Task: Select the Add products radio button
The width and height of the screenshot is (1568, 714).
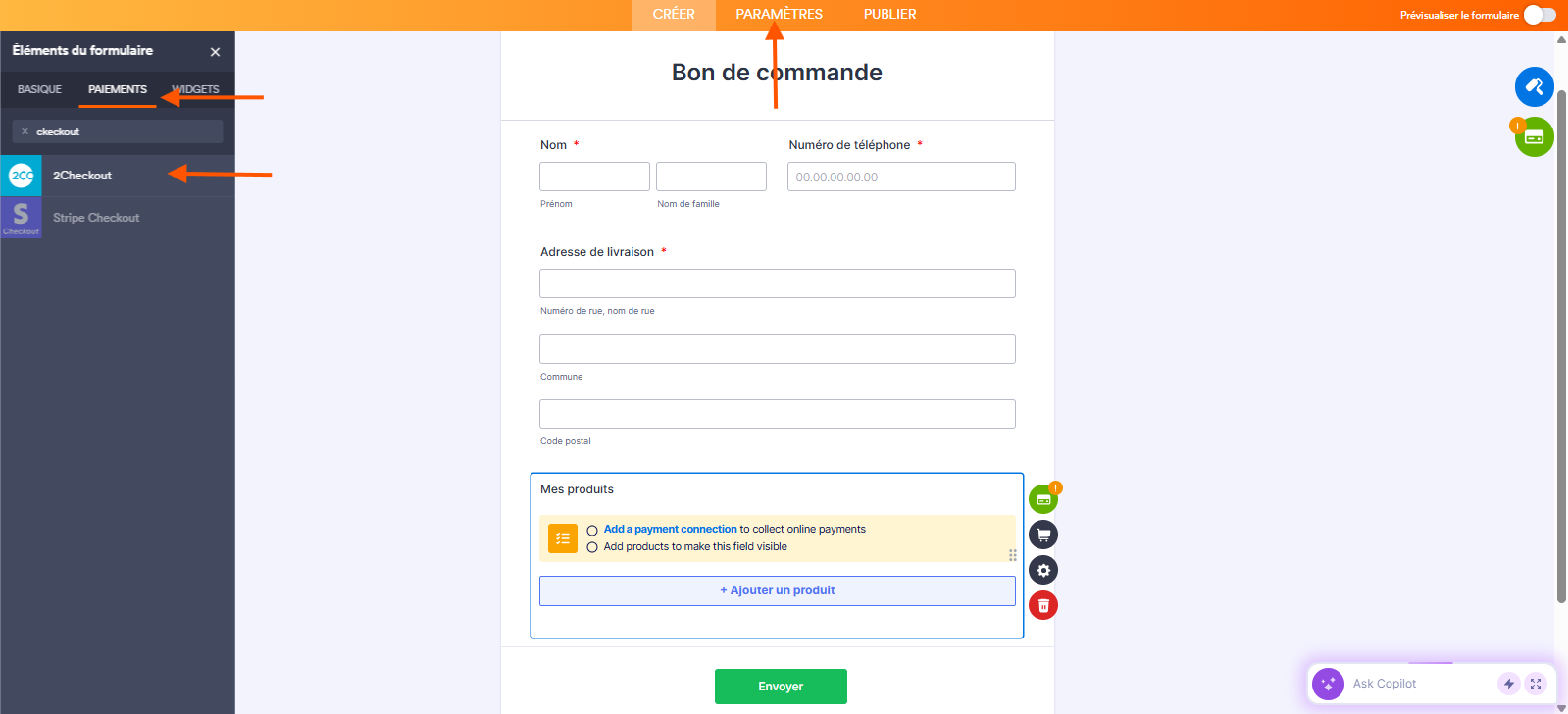Action: click(592, 546)
